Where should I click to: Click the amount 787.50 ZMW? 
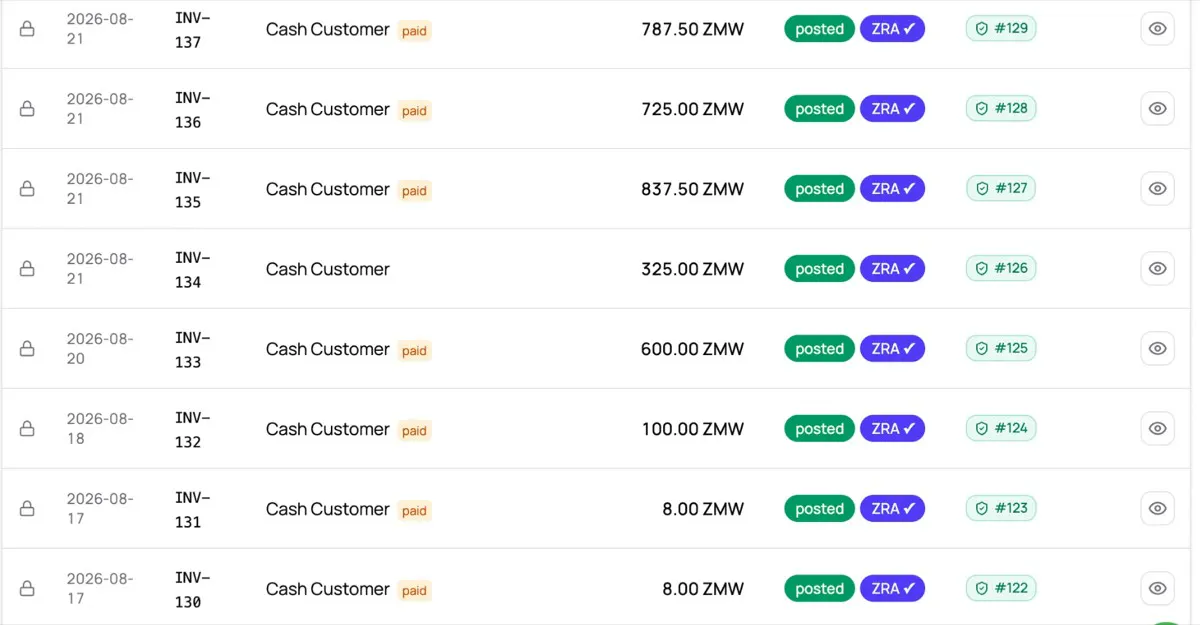692,29
